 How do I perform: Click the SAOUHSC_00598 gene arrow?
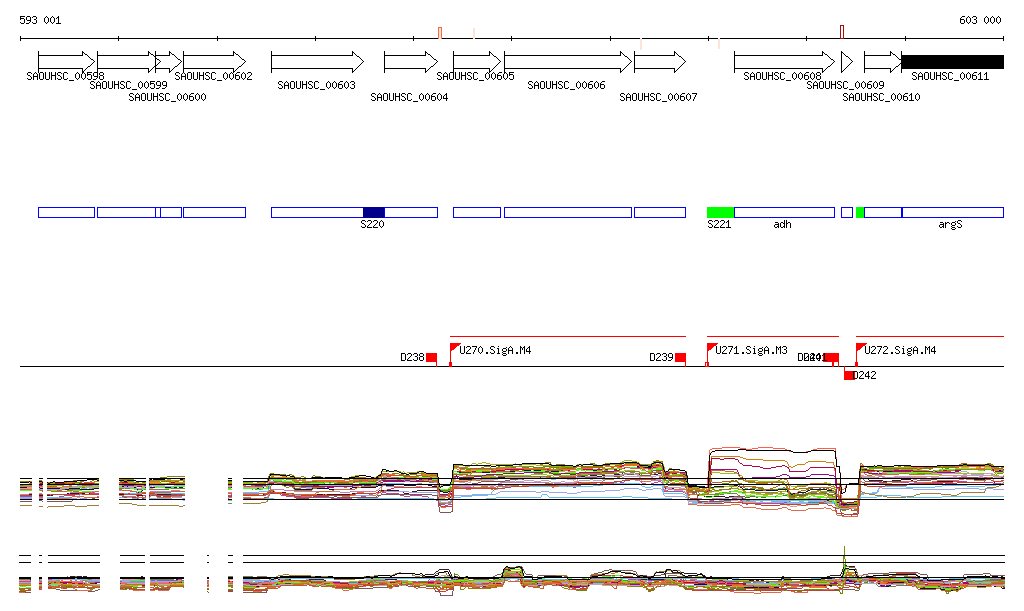(67, 62)
